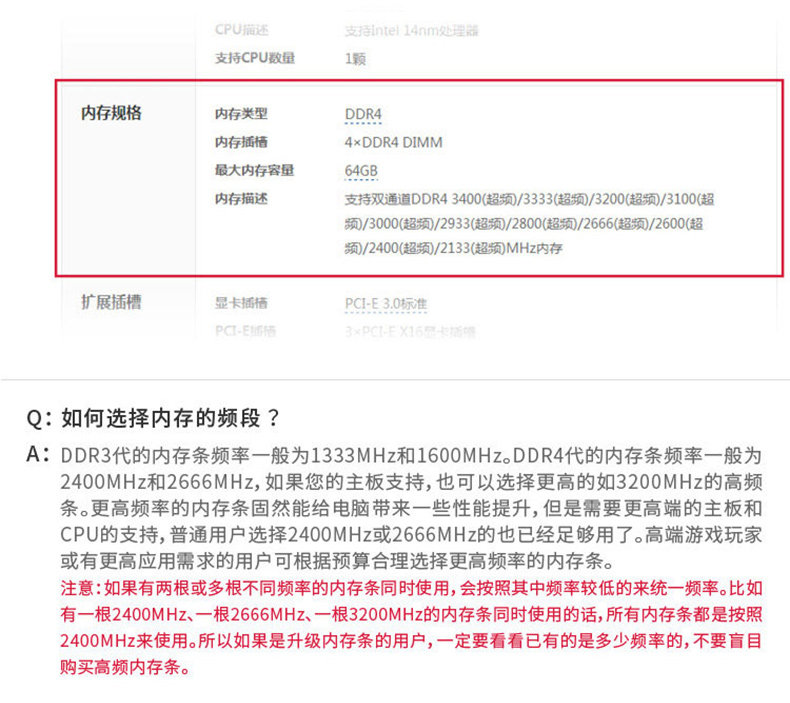The width and height of the screenshot is (790, 703).
Task: Click the red 注意 warning paragraph
Action: point(411,627)
